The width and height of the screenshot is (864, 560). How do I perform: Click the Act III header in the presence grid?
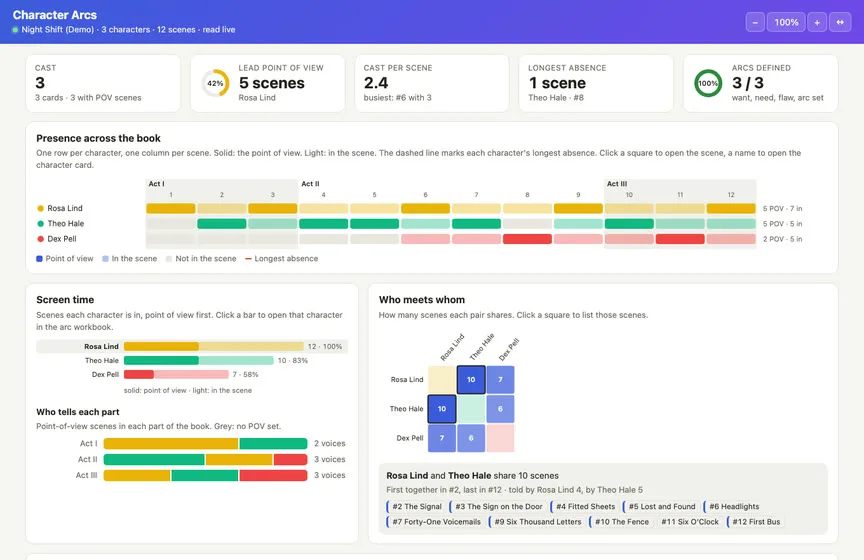(617, 184)
